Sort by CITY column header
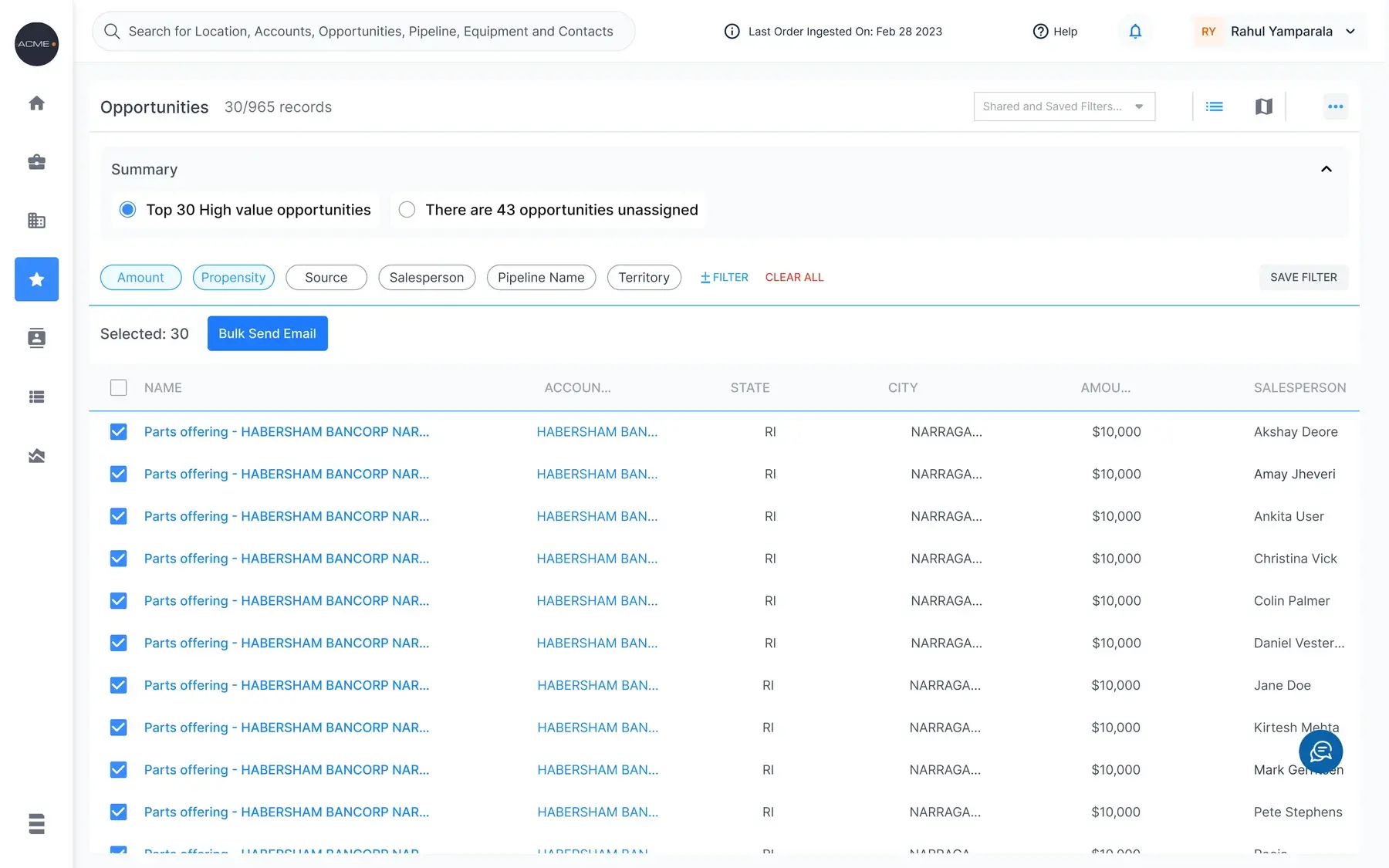Viewport: 1389px width, 868px height. click(x=903, y=388)
